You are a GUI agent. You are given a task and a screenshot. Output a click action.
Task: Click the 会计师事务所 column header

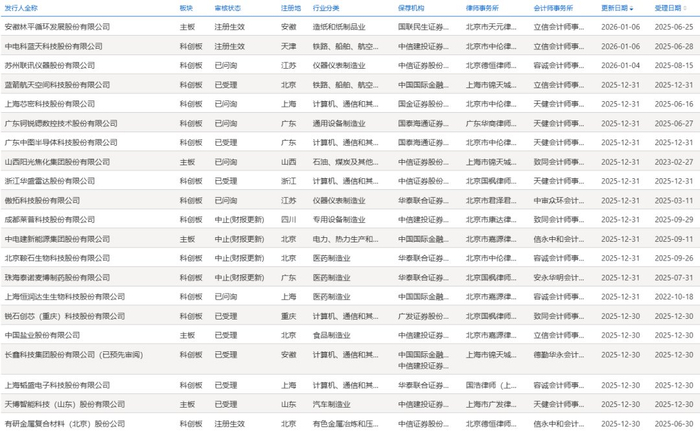click(x=553, y=8)
